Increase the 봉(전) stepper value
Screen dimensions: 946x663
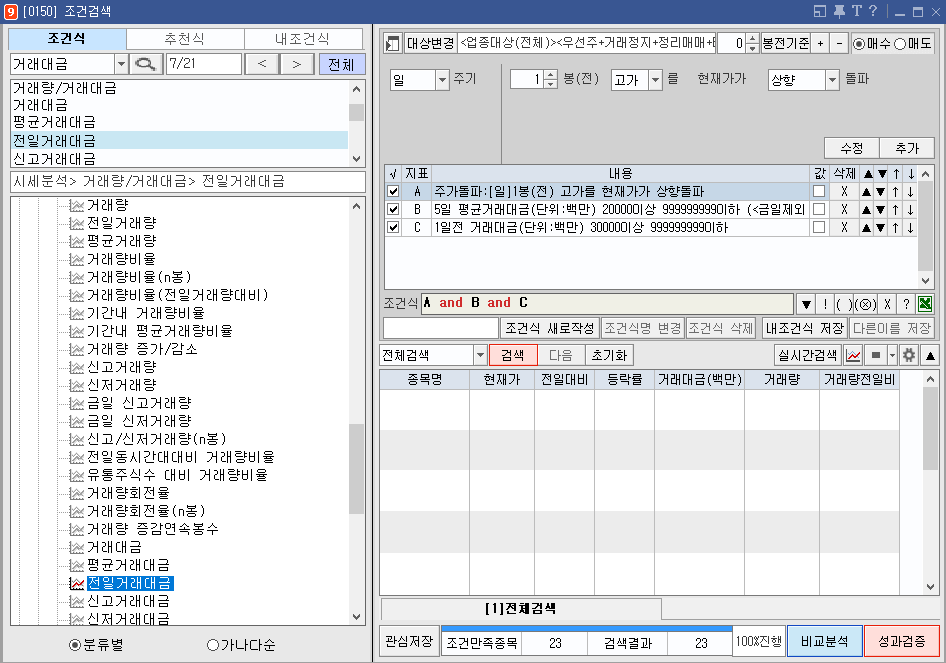(x=550, y=75)
